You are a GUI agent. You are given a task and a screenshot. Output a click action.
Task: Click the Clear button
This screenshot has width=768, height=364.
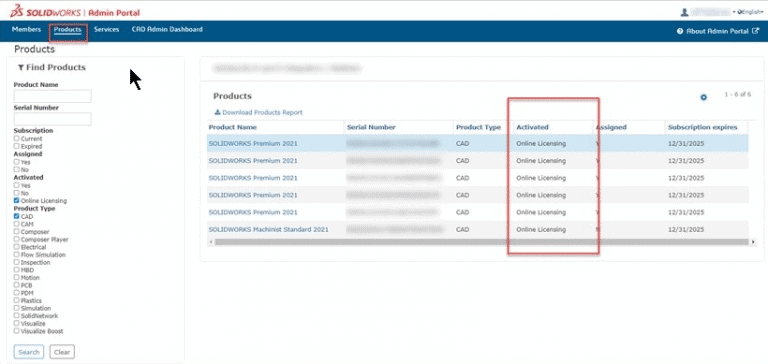click(62, 352)
